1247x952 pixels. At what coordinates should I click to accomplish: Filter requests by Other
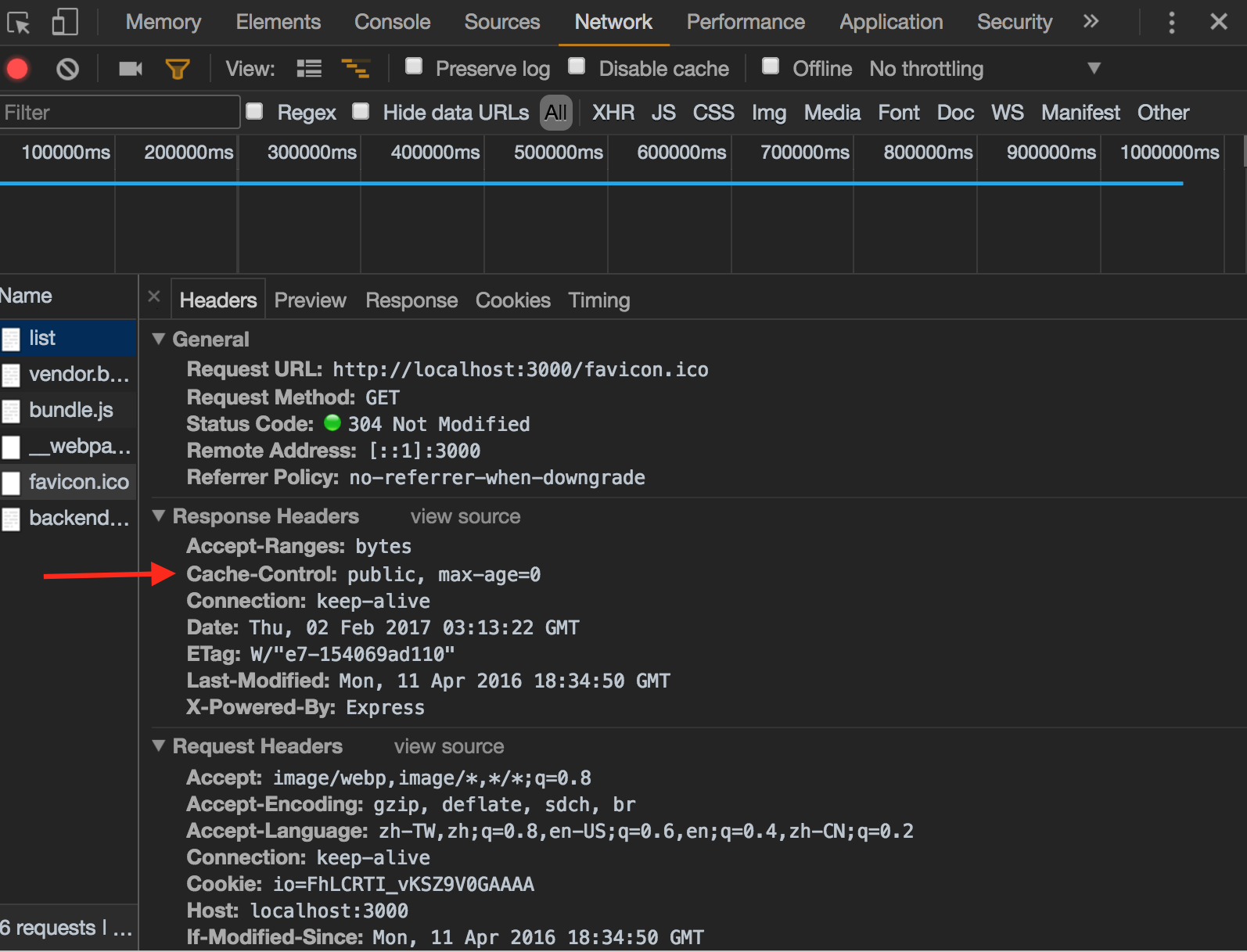tap(1163, 113)
